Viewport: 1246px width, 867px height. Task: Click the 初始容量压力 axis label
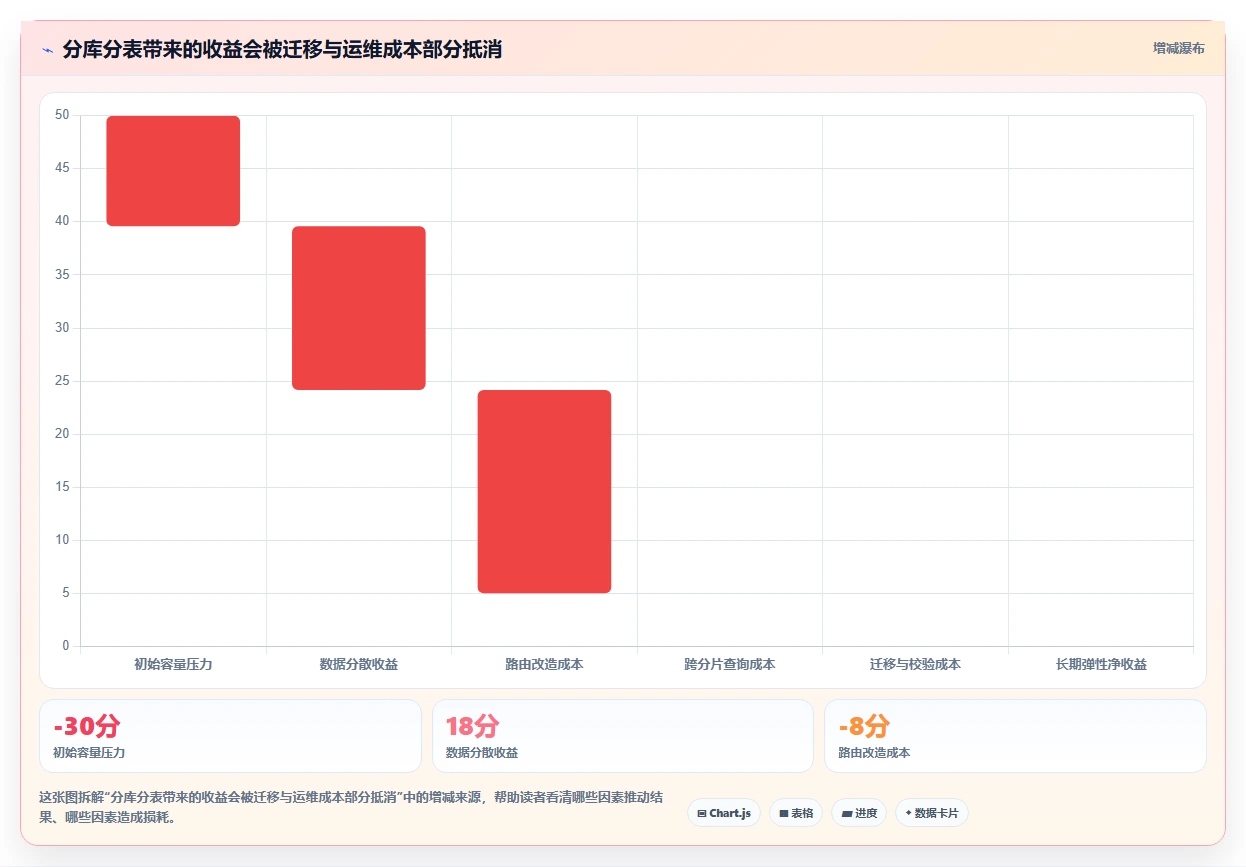tap(173, 664)
